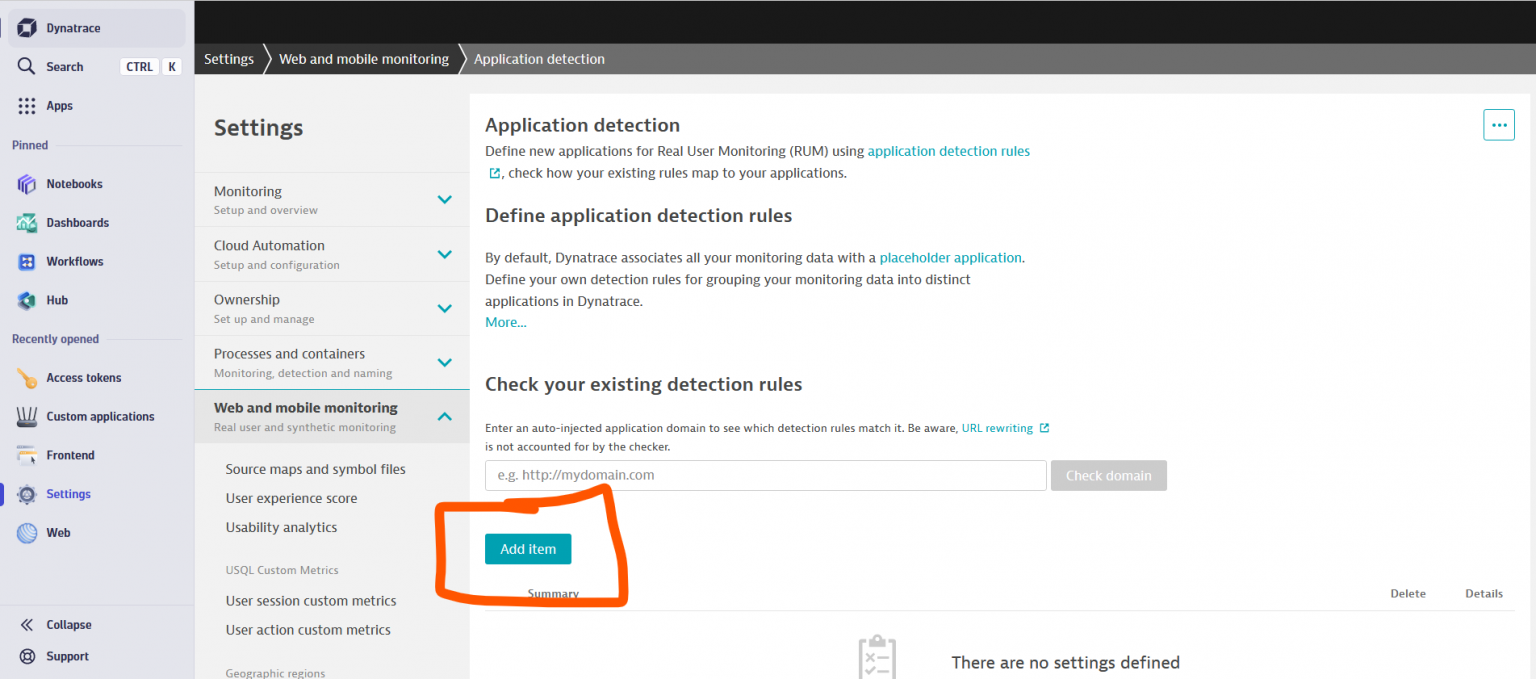Open the Search magnifier icon
The width and height of the screenshot is (1536, 679).
pos(27,67)
